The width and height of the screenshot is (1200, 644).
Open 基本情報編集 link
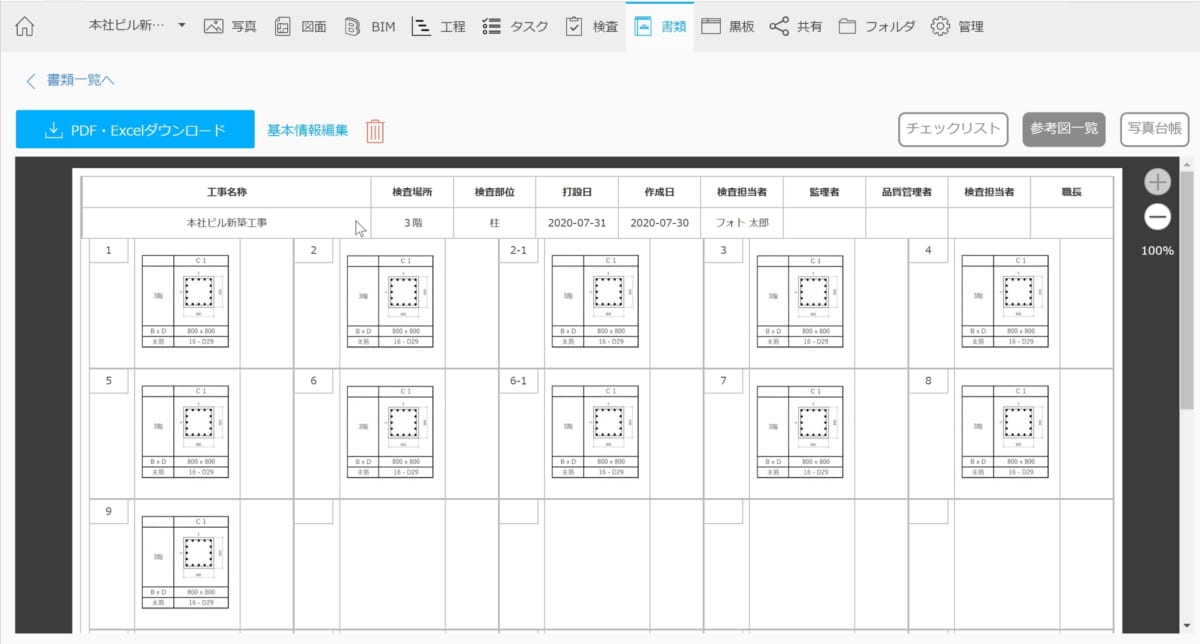pos(307,130)
